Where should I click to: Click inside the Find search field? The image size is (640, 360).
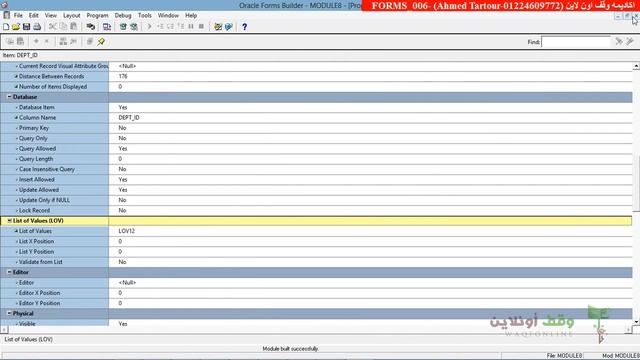click(x=576, y=42)
